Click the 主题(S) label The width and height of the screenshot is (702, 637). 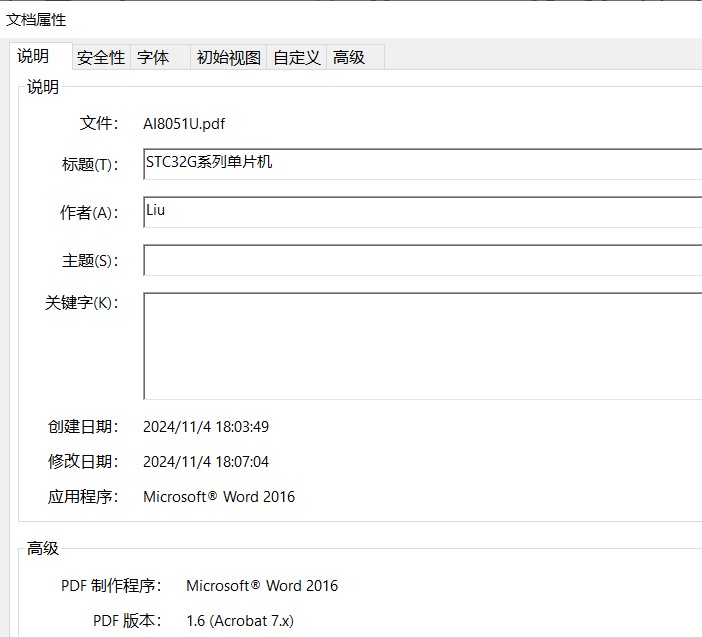click(90, 260)
